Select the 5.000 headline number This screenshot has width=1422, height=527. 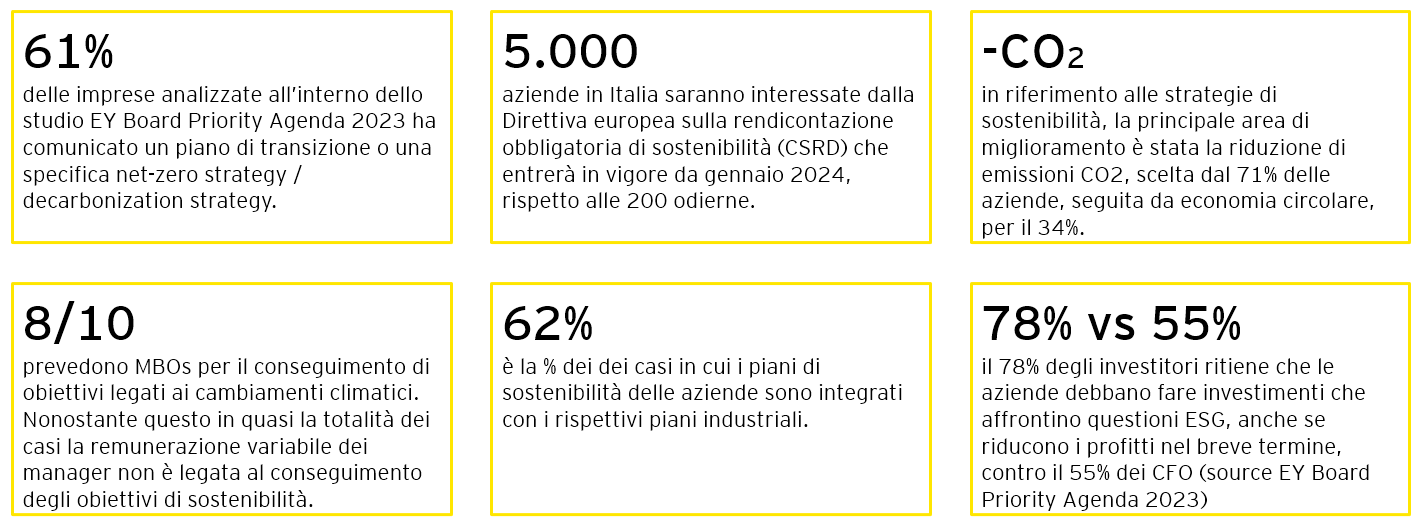click(570, 53)
